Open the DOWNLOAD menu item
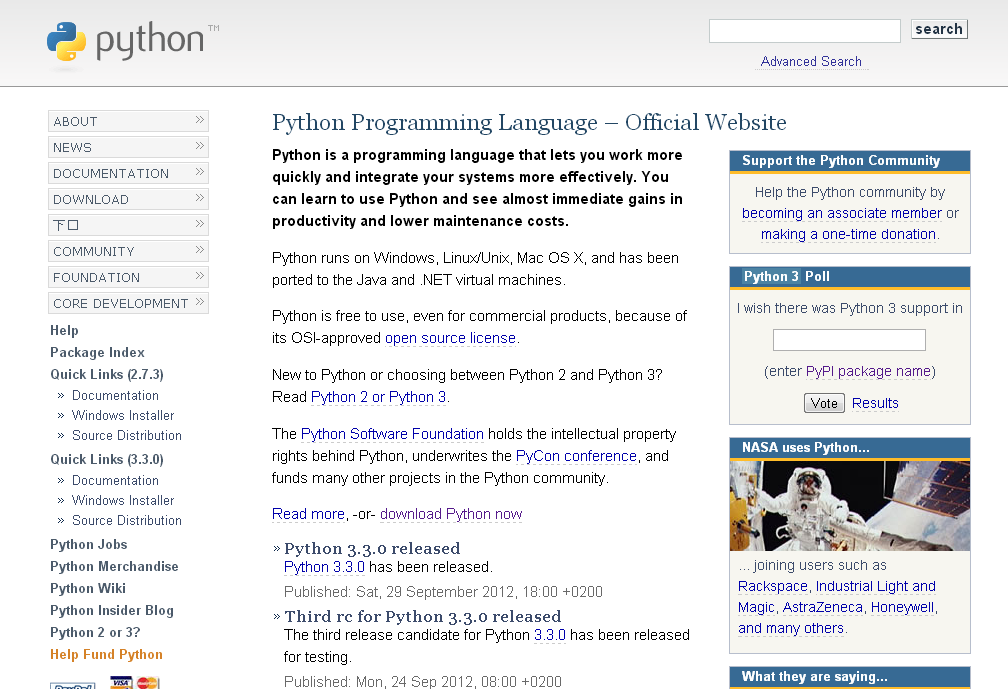 pyautogui.click(x=129, y=199)
